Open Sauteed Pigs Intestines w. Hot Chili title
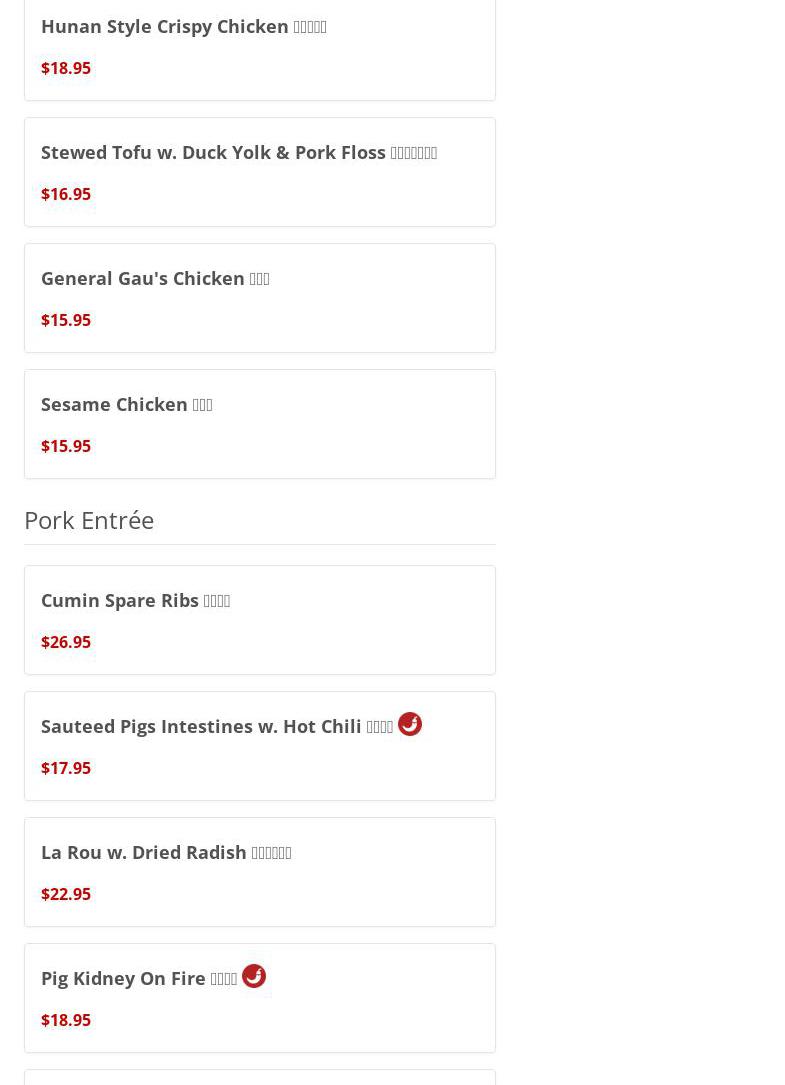Screen dimensions: 785x1085 [x=217, y=726]
